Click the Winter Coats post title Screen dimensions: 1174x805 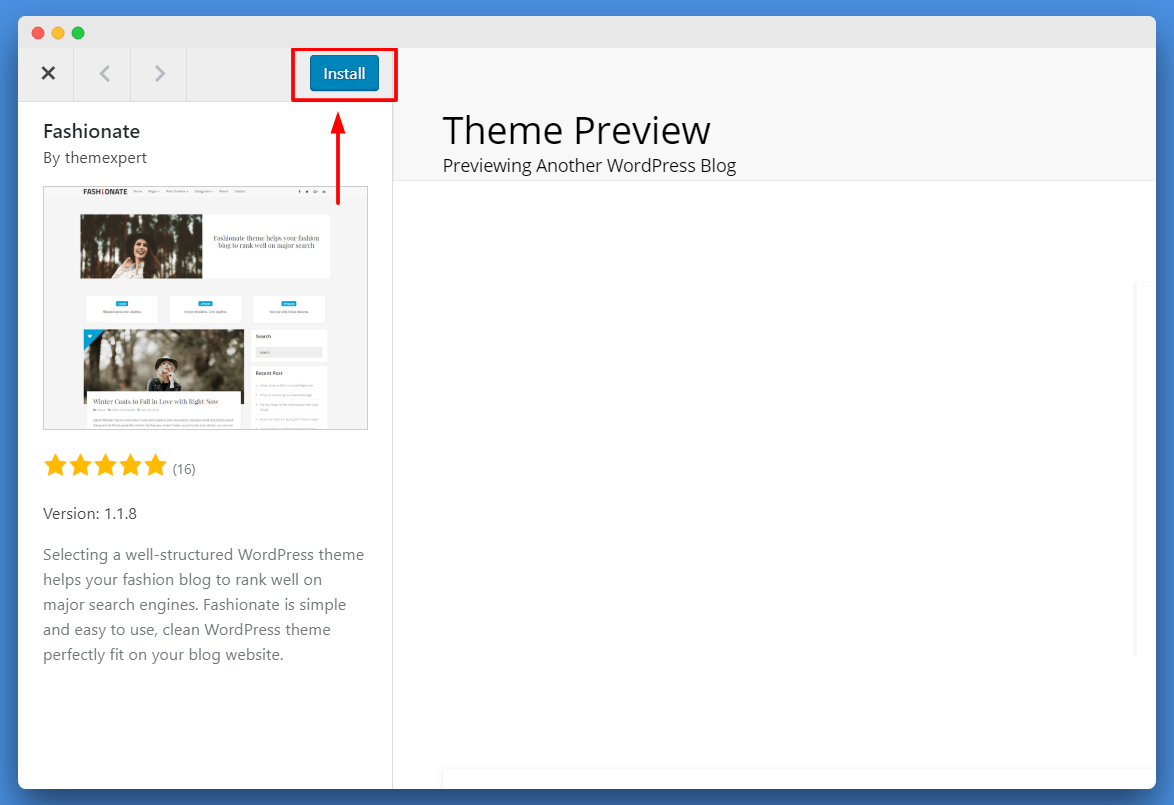click(x=155, y=401)
